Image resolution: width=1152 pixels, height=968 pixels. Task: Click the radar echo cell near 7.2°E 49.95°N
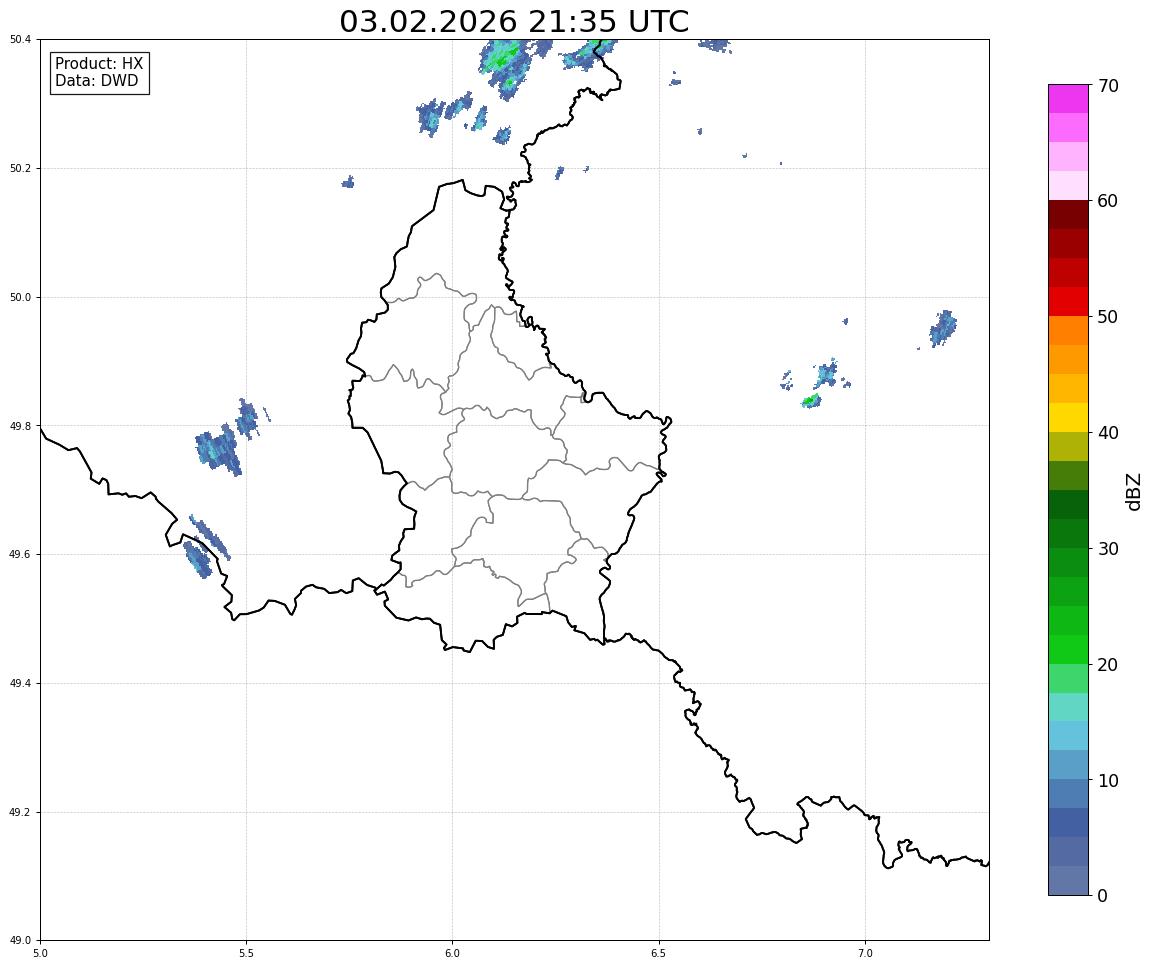click(x=943, y=328)
